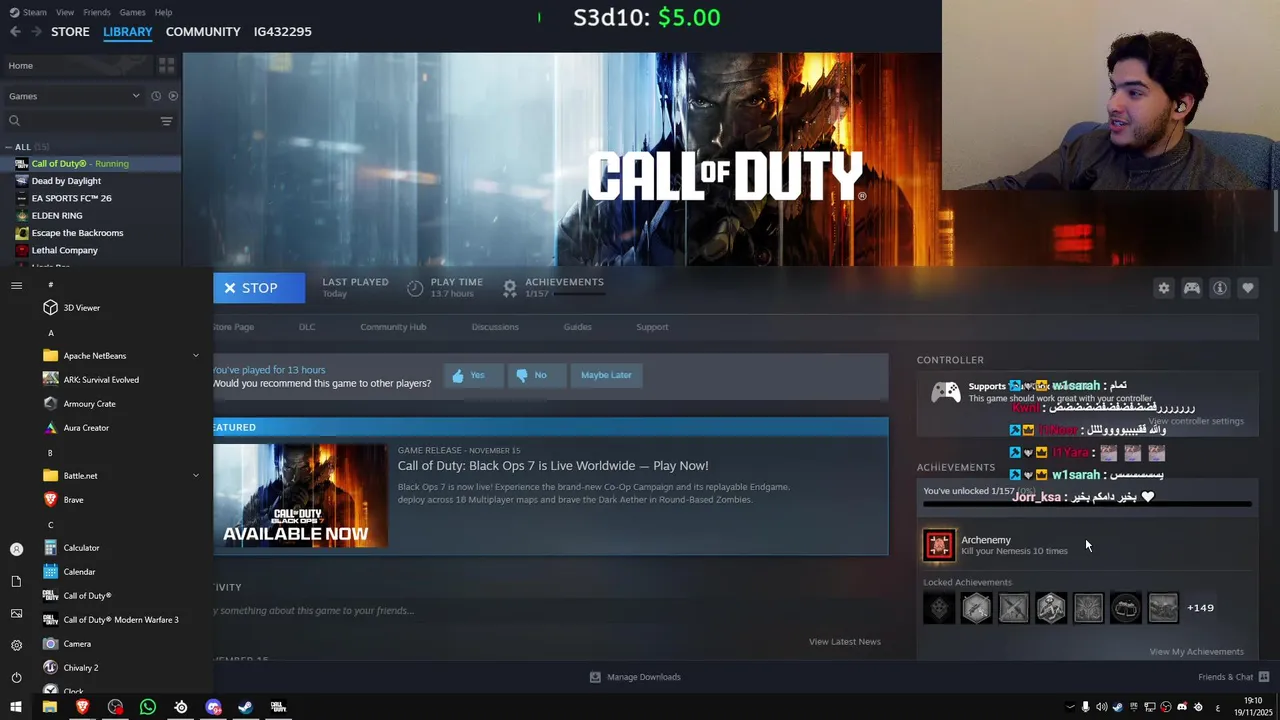Click the achievements progress bar
The width and height of the screenshot is (1280, 720).
1087,504
